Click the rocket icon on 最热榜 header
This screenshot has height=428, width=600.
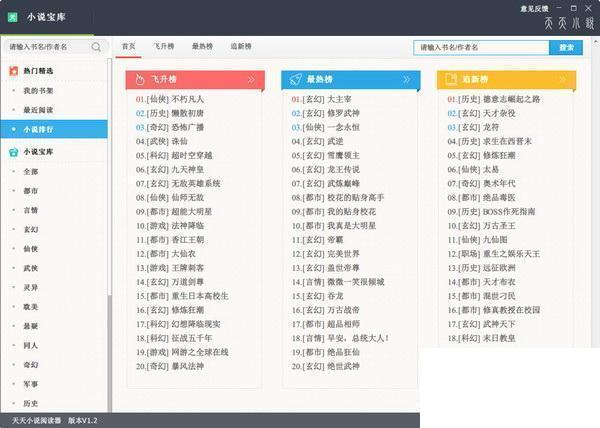(x=295, y=80)
